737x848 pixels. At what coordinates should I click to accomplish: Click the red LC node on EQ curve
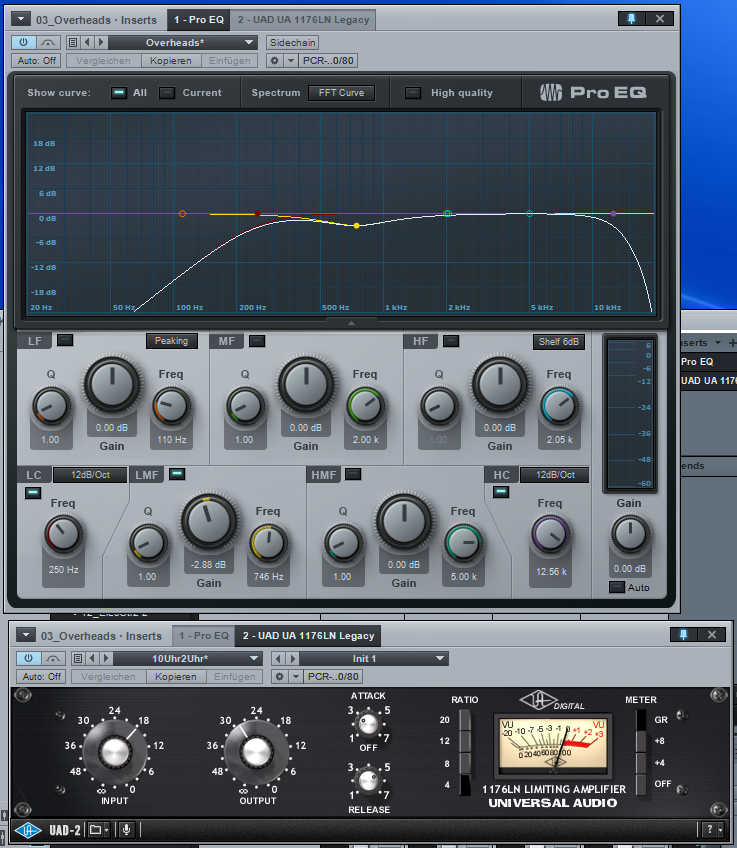click(257, 214)
